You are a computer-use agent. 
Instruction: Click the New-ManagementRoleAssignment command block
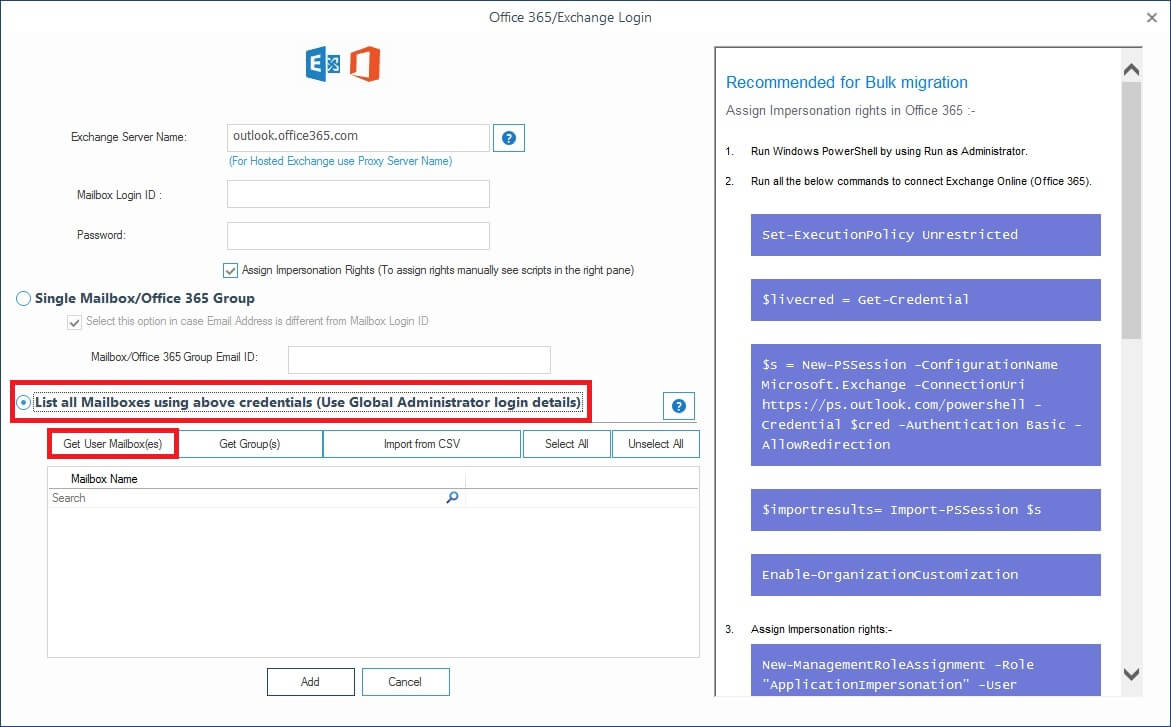(x=925, y=670)
